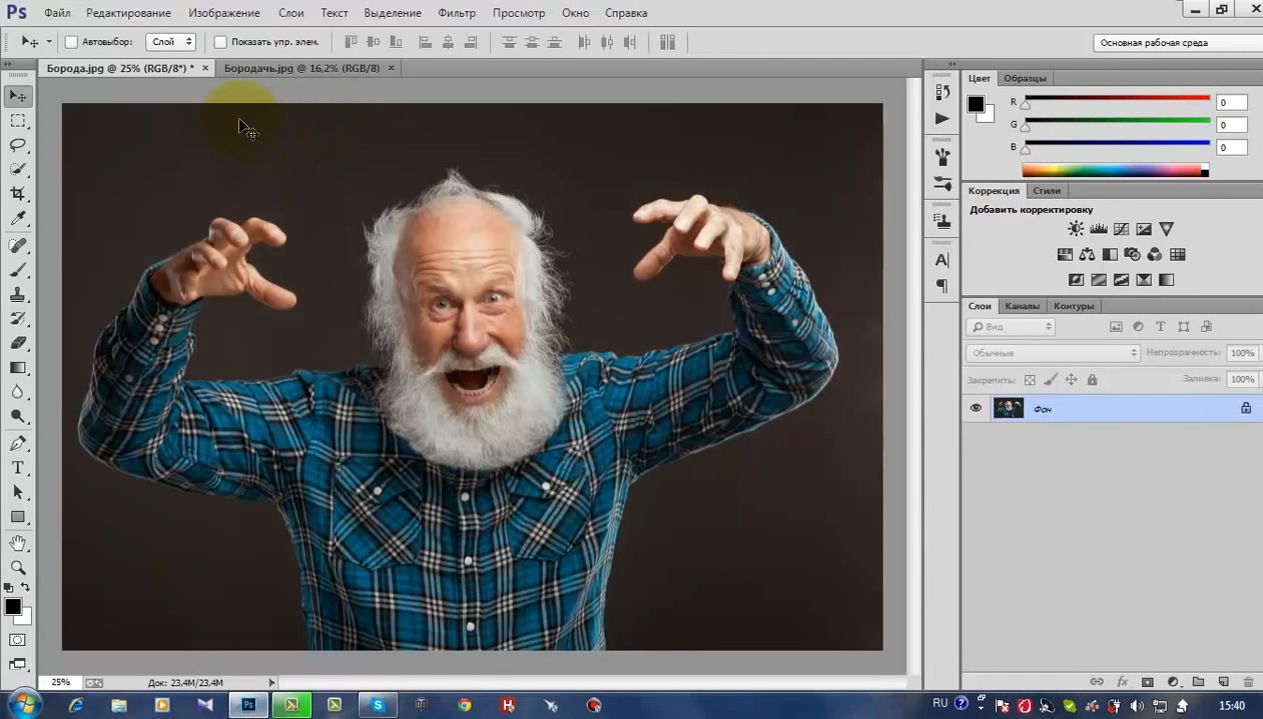Viewport: 1263px width, 719px height.
Task: Select the Zoom tool magnifier
Action: [x=18, y=567]
